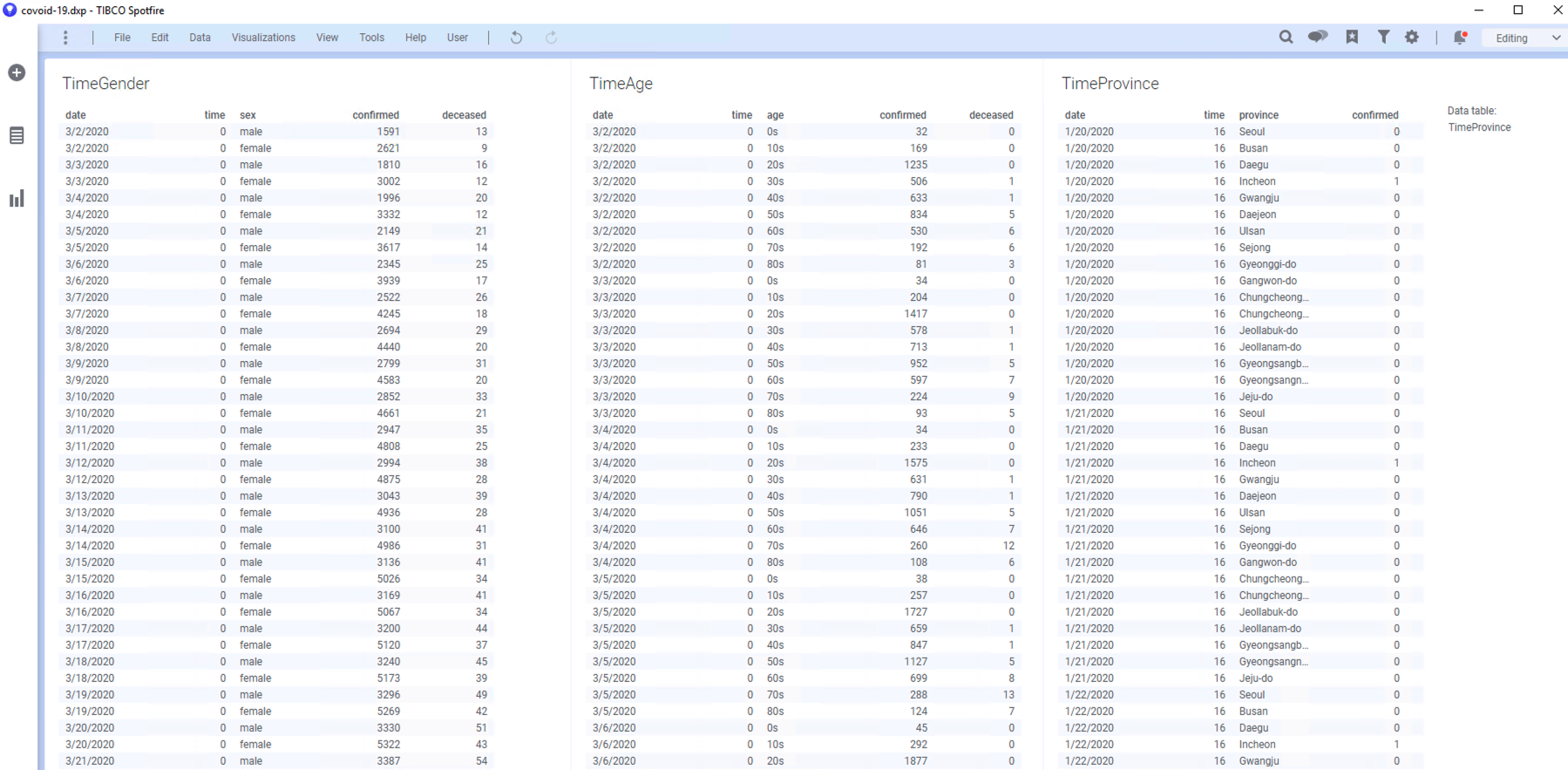1568x770 pixels.
Task: Sort TimeGender by the sex column header
Action: [248, 115]
